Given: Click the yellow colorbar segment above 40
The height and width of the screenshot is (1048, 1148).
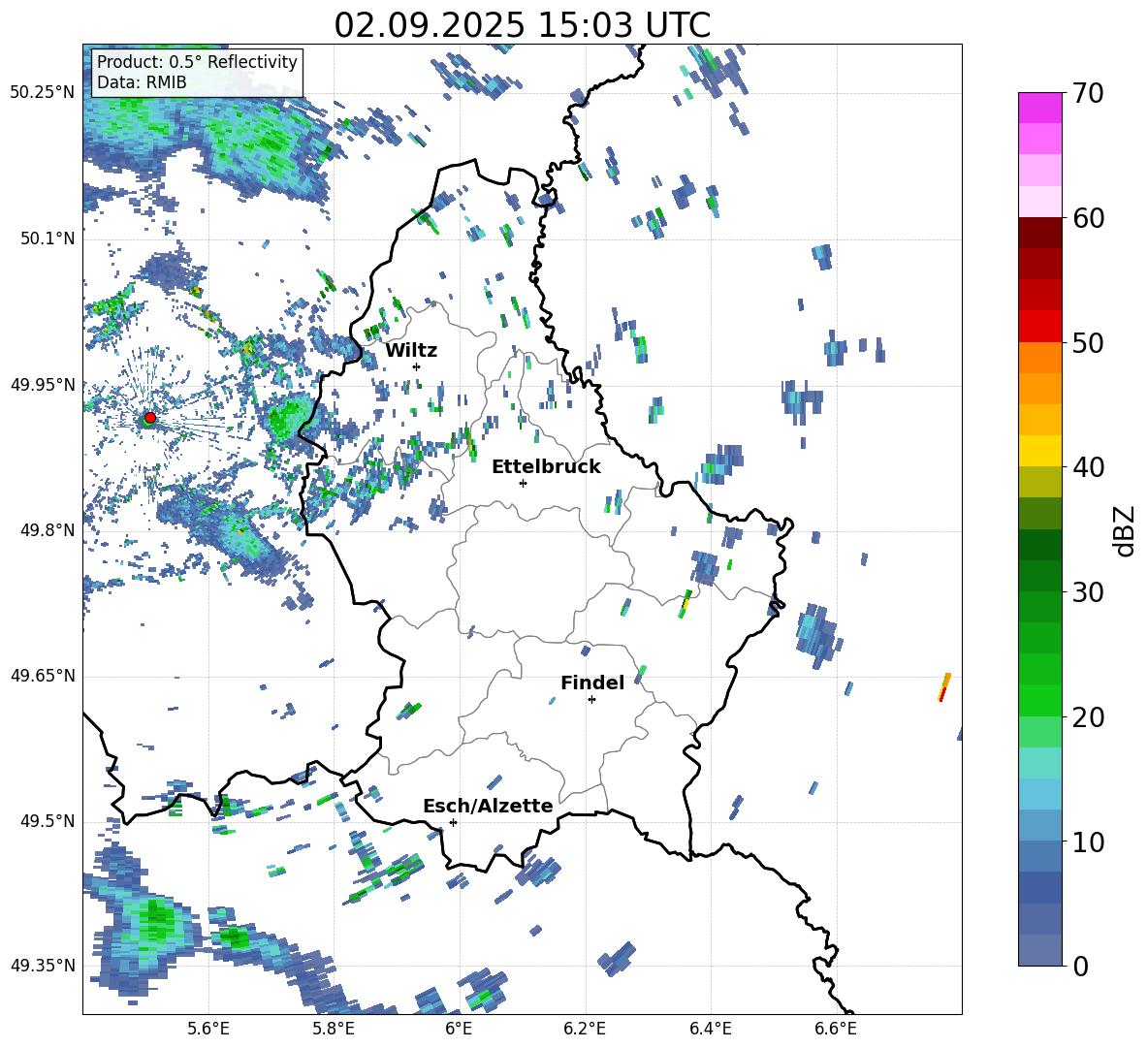Looking at the screenshot, I should coord(1039,451).
